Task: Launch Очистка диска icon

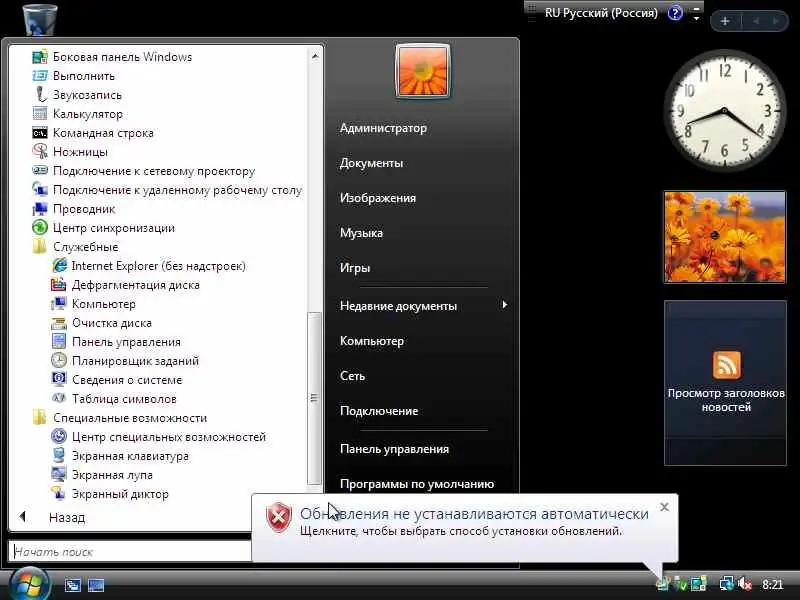Action: coord(59,323)
